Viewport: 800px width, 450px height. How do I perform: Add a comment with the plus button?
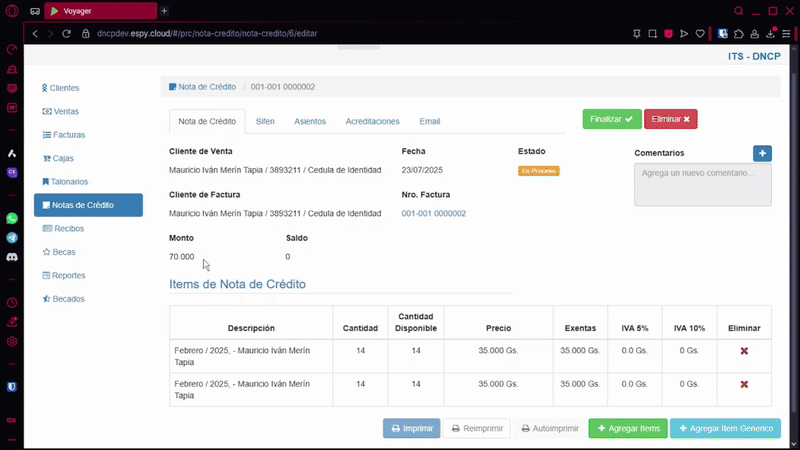tap(762, 153)
